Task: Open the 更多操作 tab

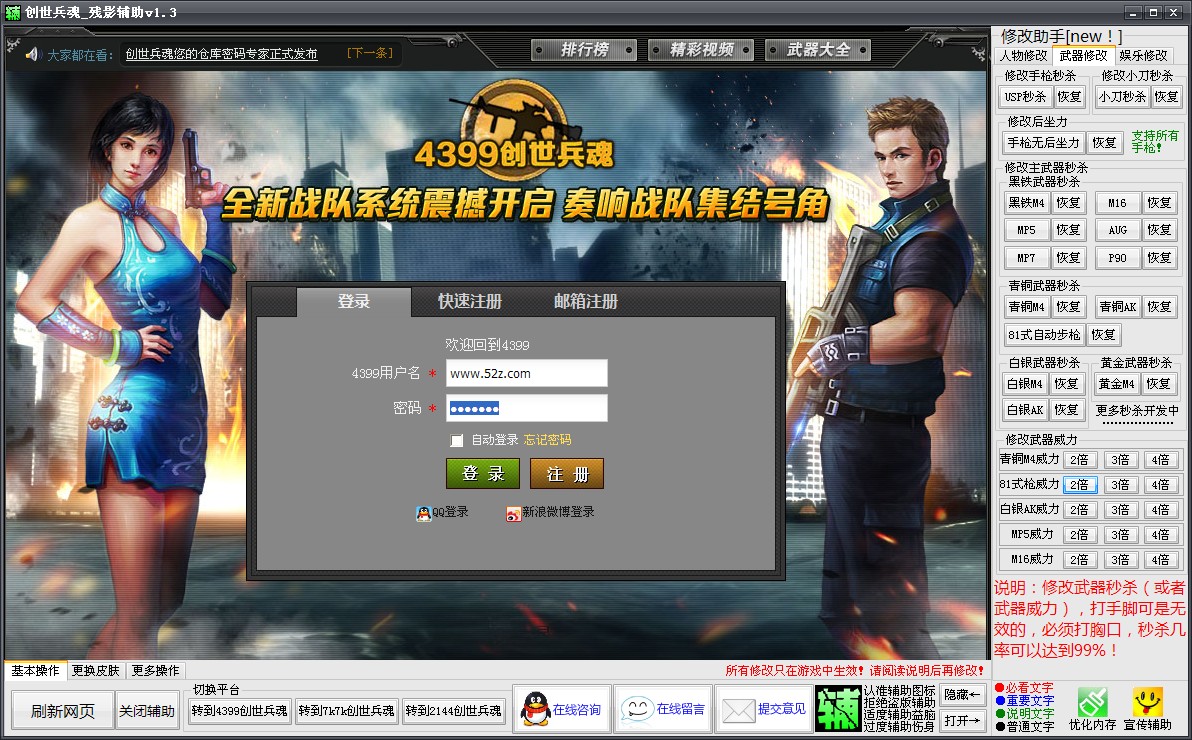Action: point(156,670)
